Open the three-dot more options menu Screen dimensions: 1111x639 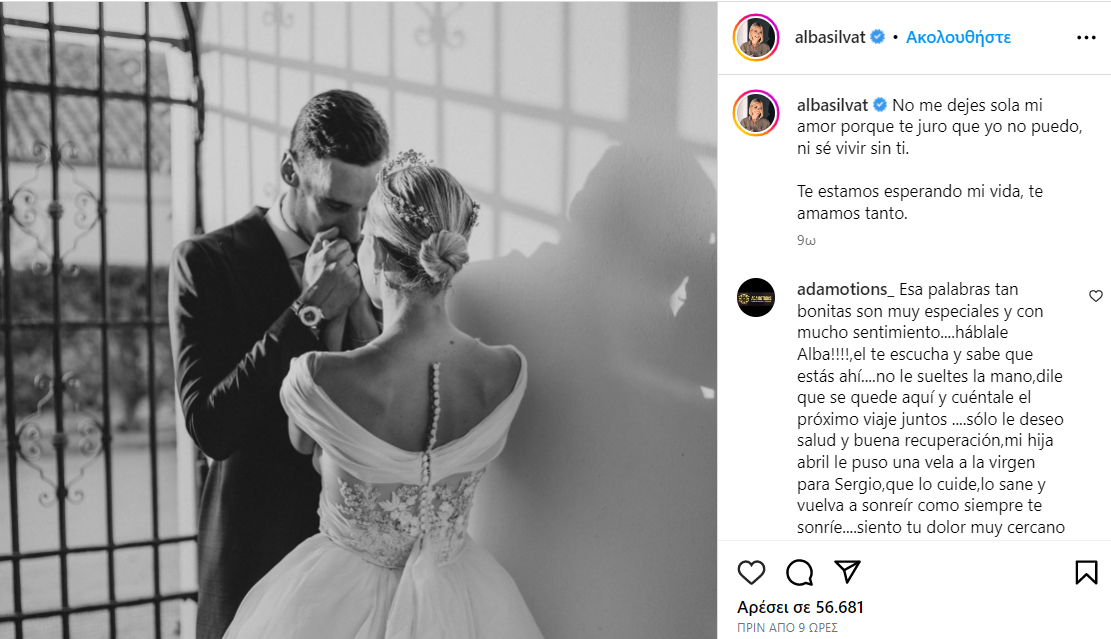[1086, 38]
